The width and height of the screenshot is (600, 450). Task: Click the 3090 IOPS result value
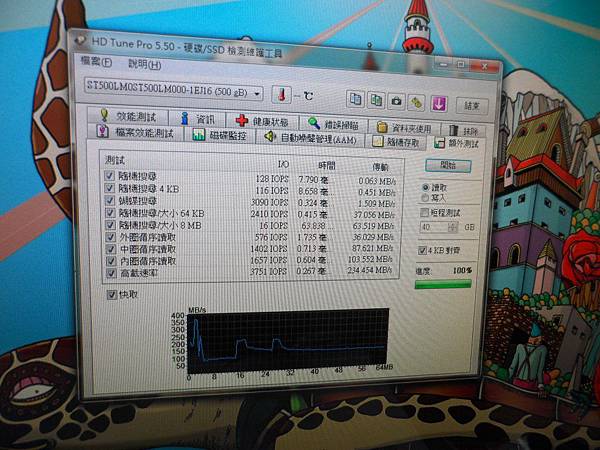[x=269, y=202]
